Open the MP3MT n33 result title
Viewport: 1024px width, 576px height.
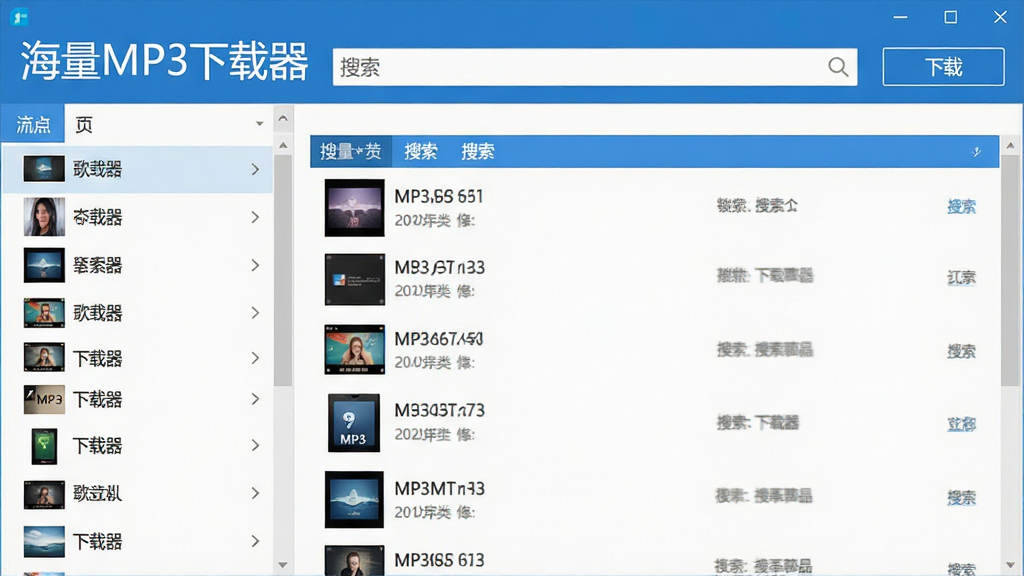click(440, 488)
